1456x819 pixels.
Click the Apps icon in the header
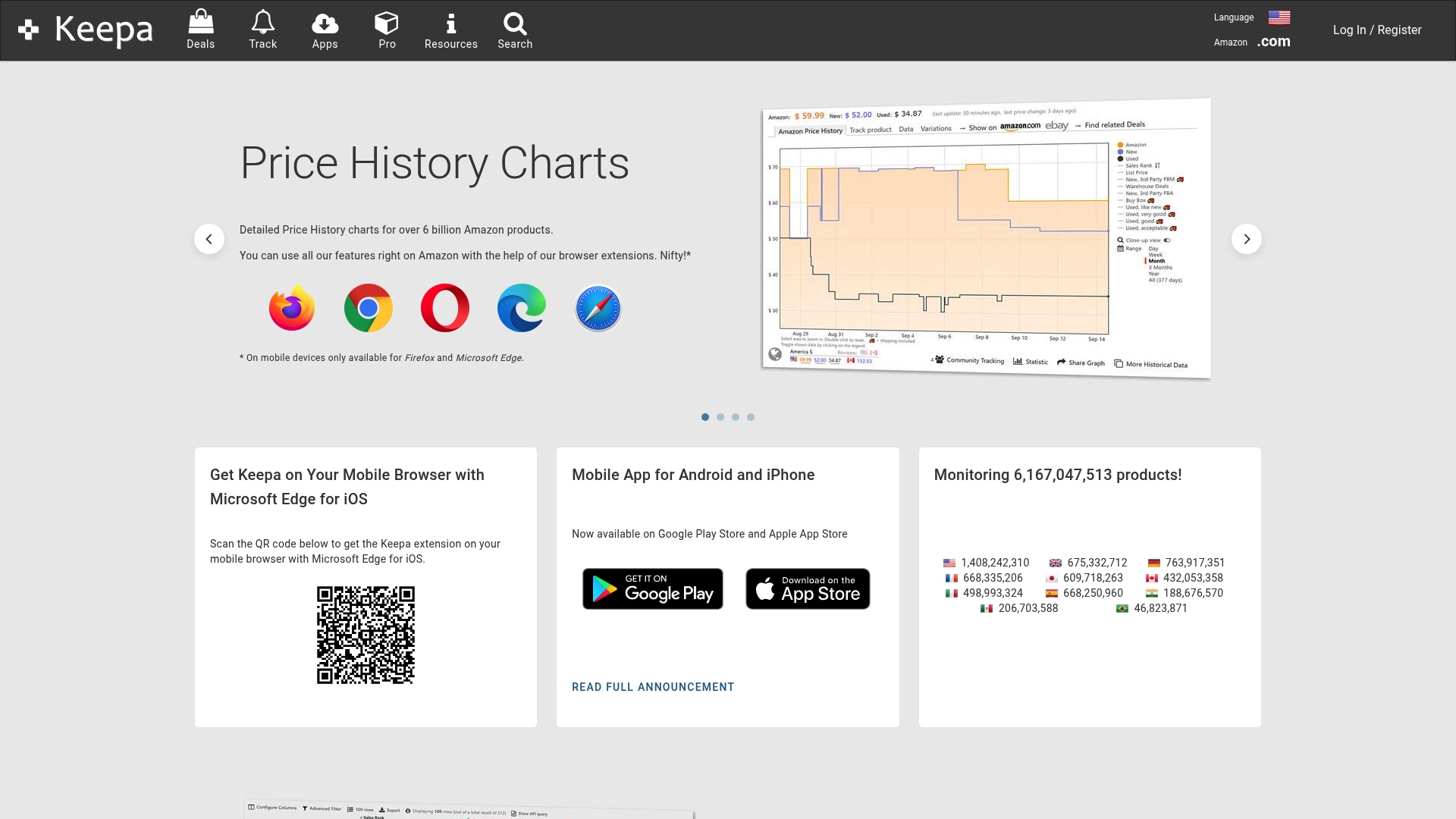click(x=325, y=29)
